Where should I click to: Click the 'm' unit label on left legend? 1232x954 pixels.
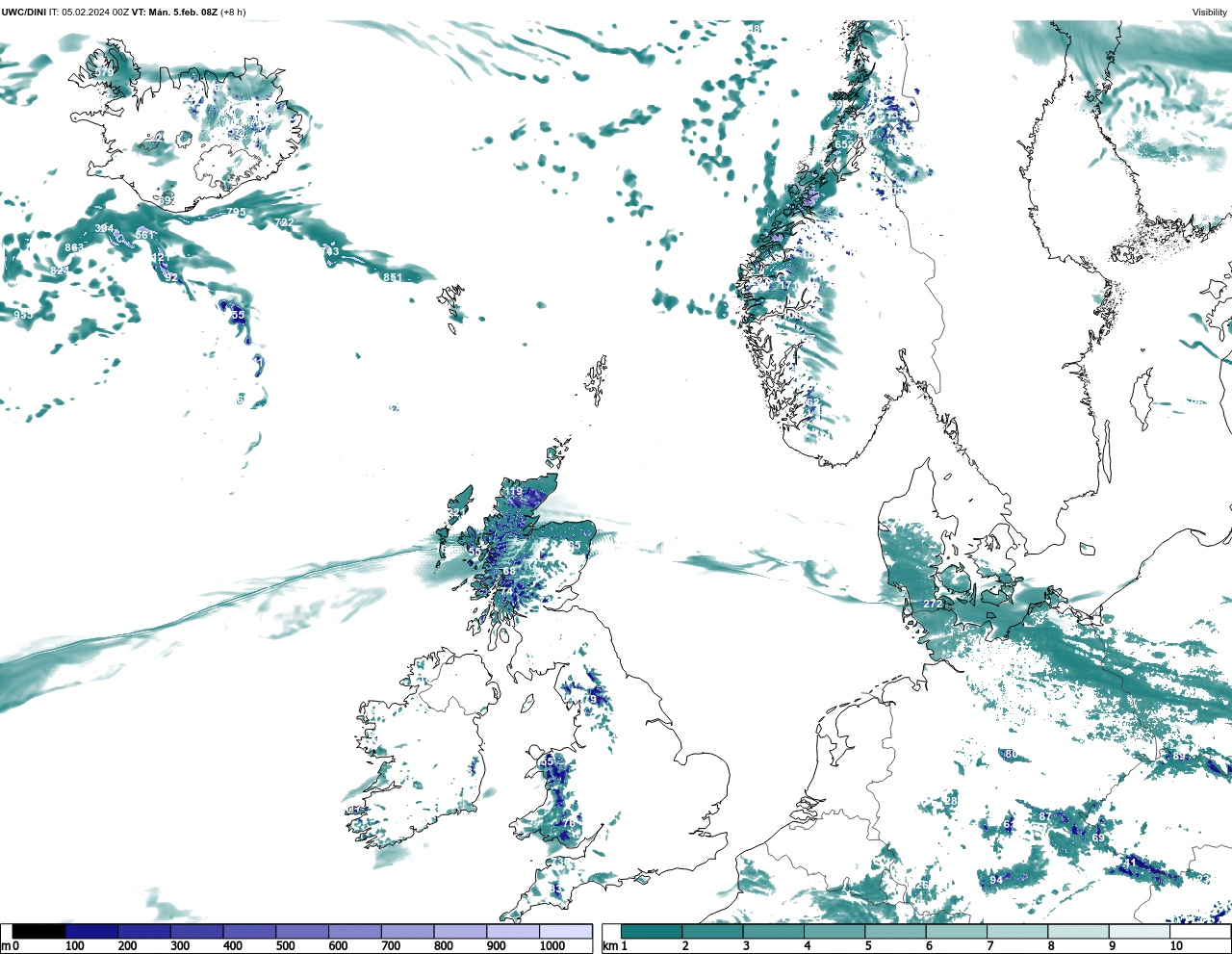tap(6, 946)
